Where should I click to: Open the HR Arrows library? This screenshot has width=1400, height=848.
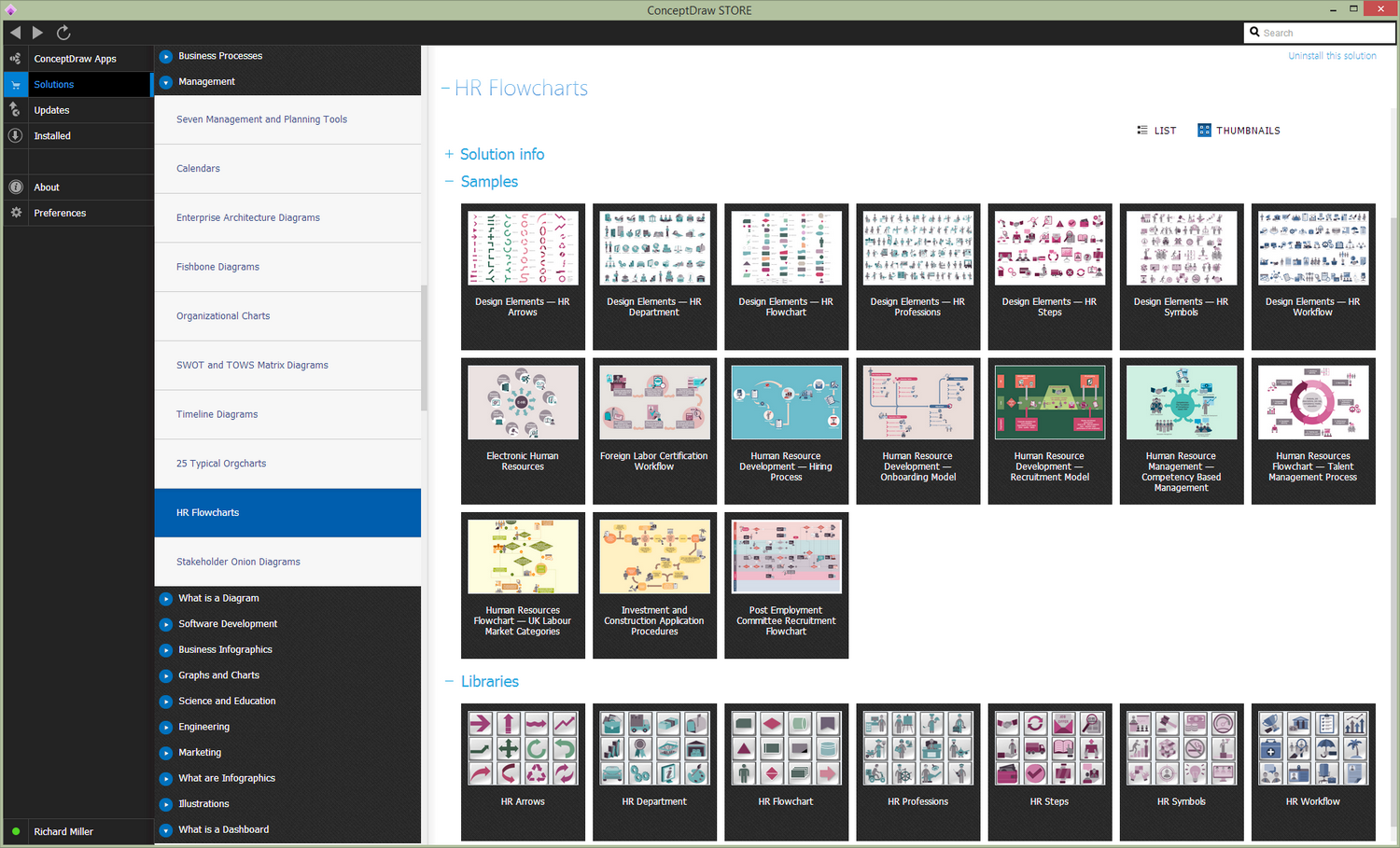pos(523,772)
